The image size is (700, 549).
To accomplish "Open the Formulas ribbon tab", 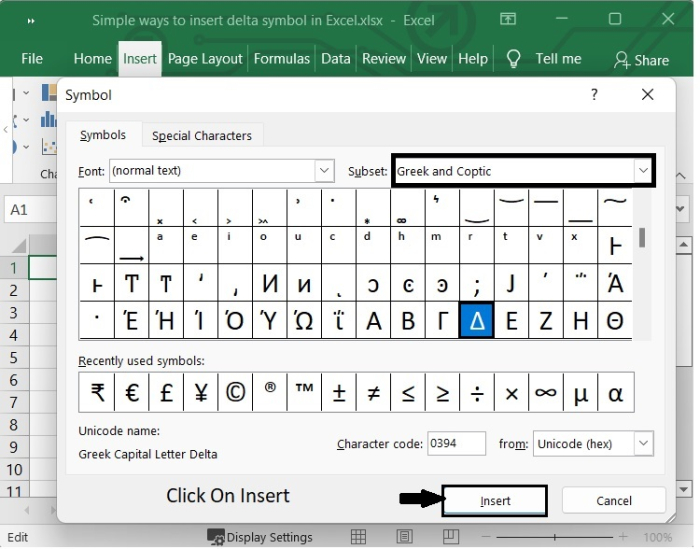I will pos(284,59).
